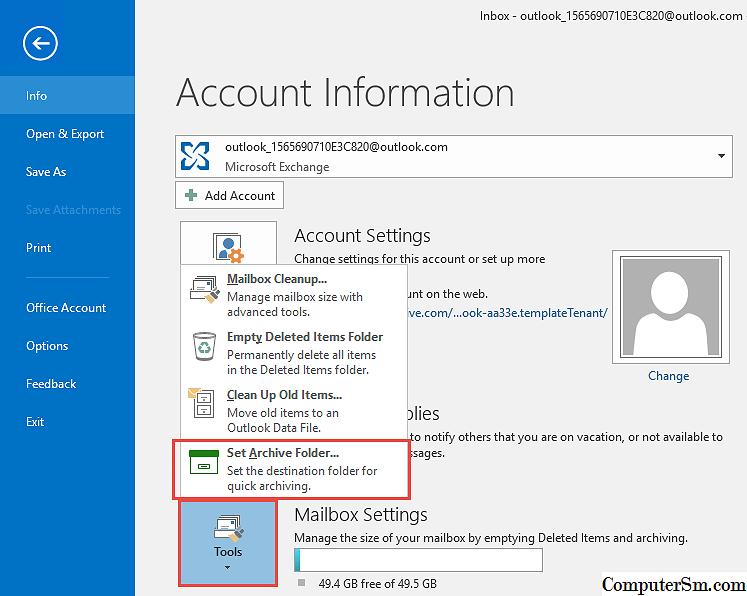Expand the account selector dropdown arrow
747x596 pixels.
tap(721, 156)
